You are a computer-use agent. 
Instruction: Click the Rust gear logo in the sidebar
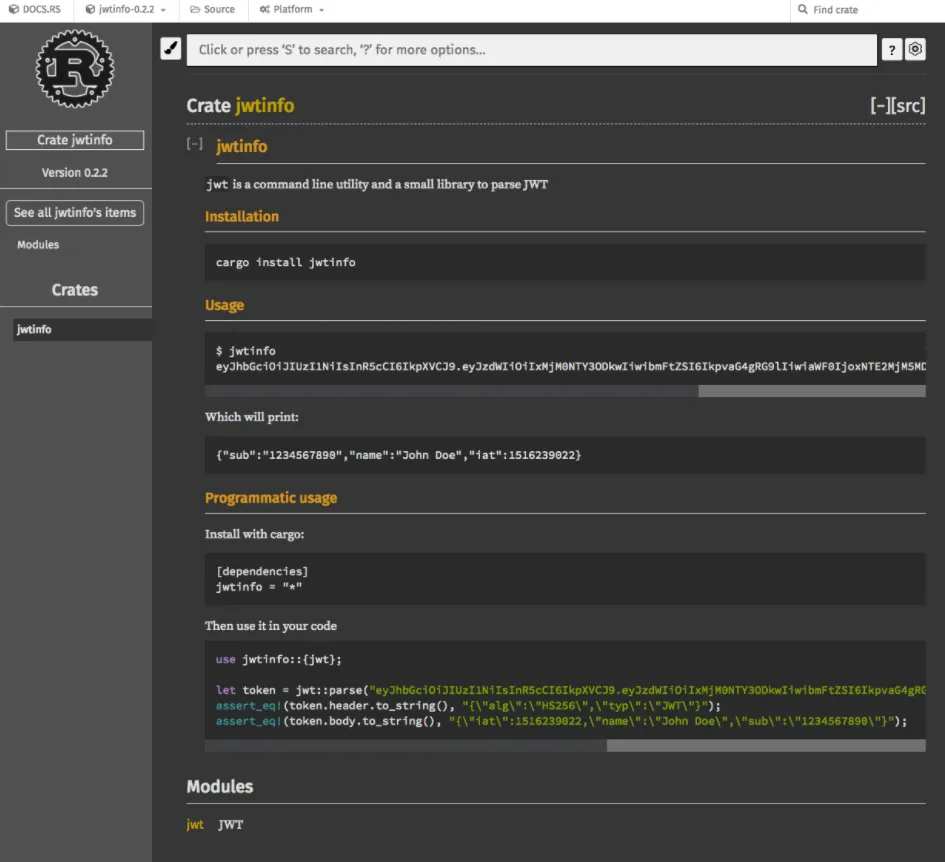pyautogui.click(x=75, y=70)
